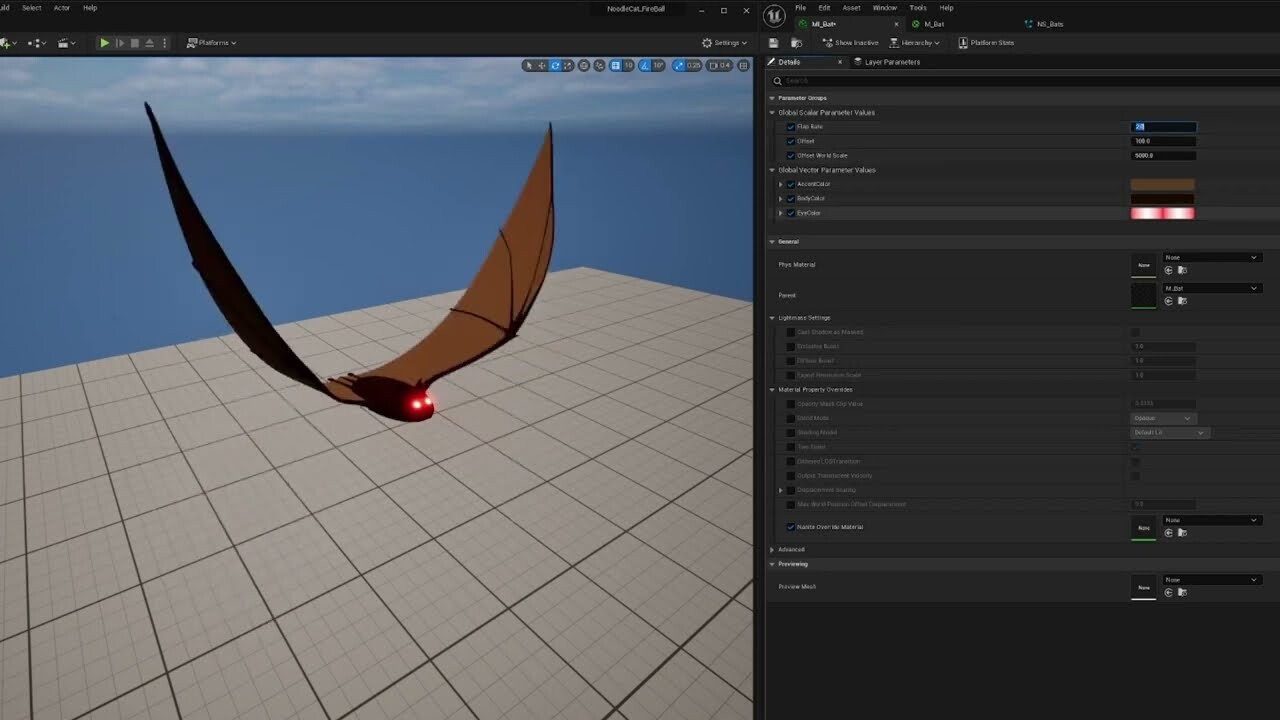This screenshot has width=1280, height=720.
Task: Click the grid snap size value of 10
Action: tap(628, 65)
